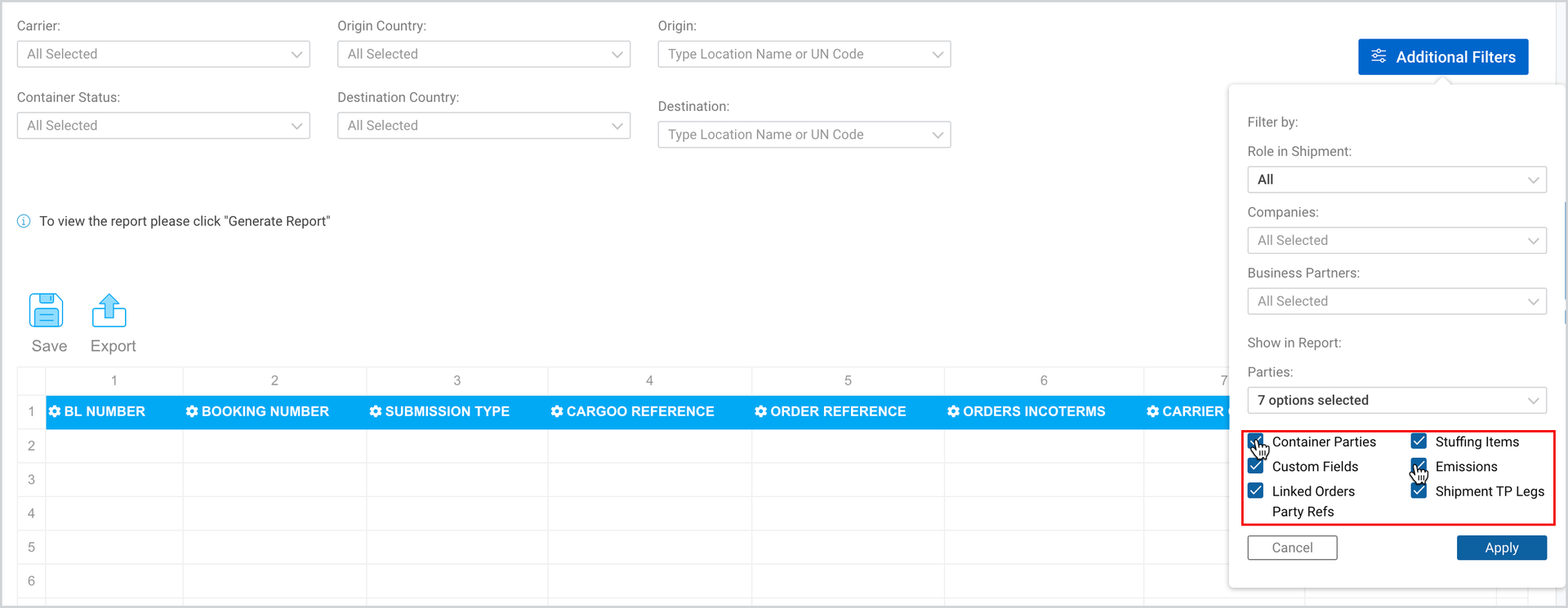Image resolution: width=1568 pixels, height=608 pixels.
Task: Click the Cancel button
Action: [x=1292, y=548]
